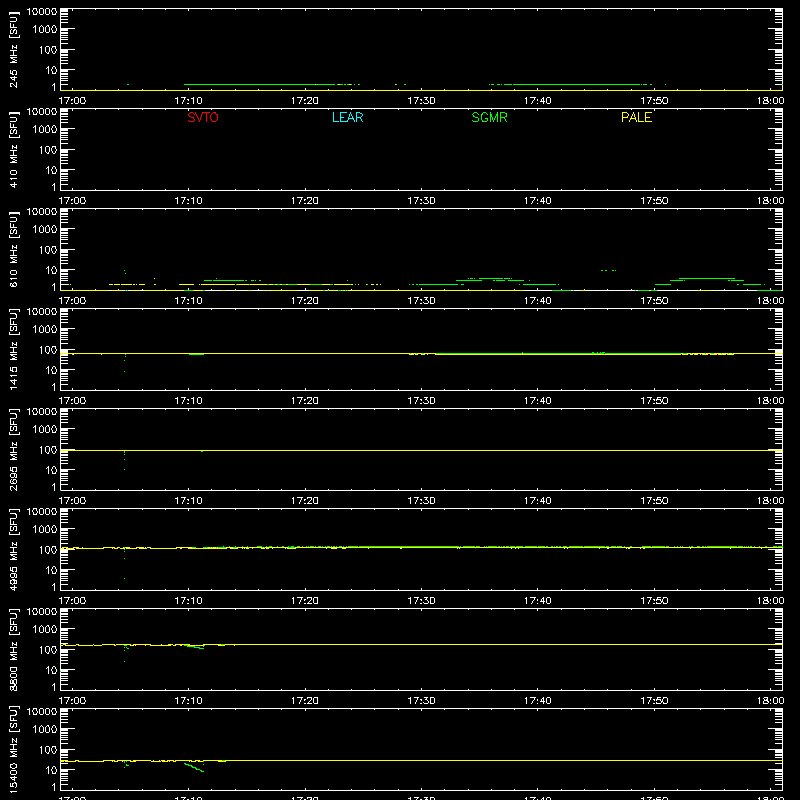Click the green dip in the 15400 MHz trace
The height and width of the screenshot is (800, 800).
pos(194,767)
